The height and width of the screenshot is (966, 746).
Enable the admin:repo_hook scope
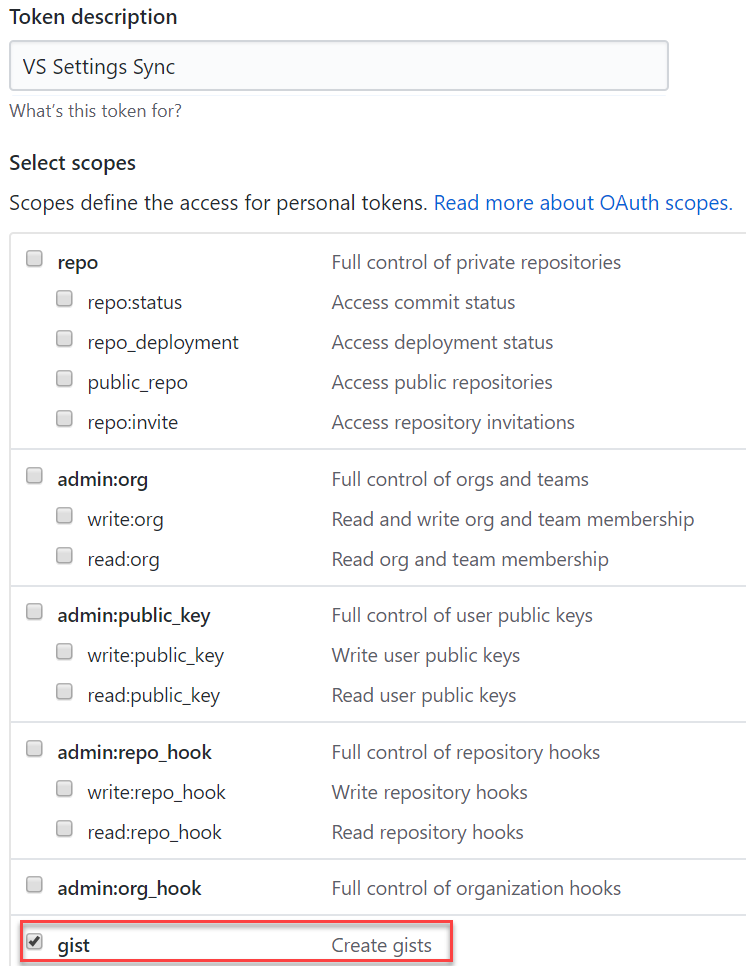pyautogui.click(x=34, y=749)
